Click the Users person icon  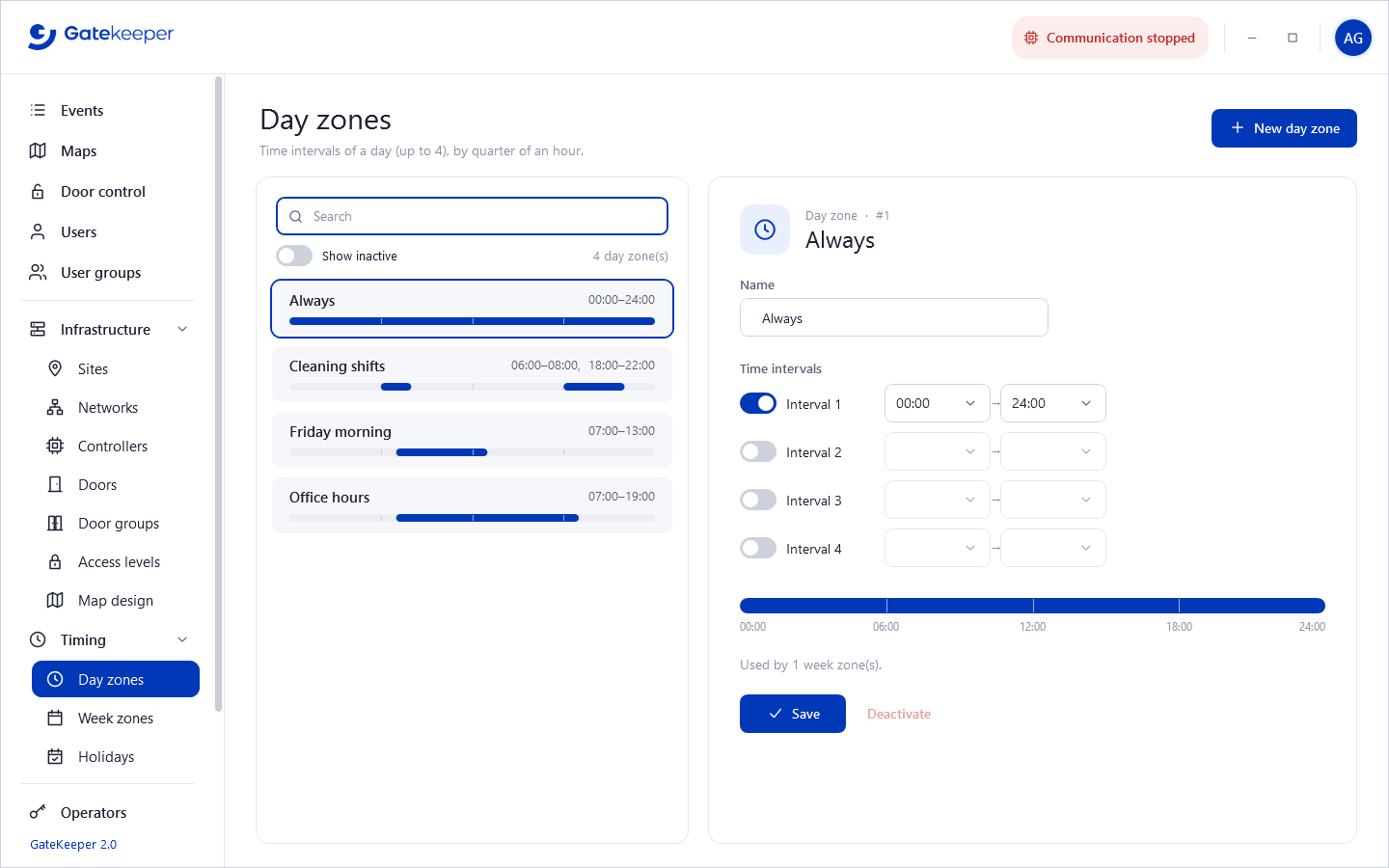38,231
